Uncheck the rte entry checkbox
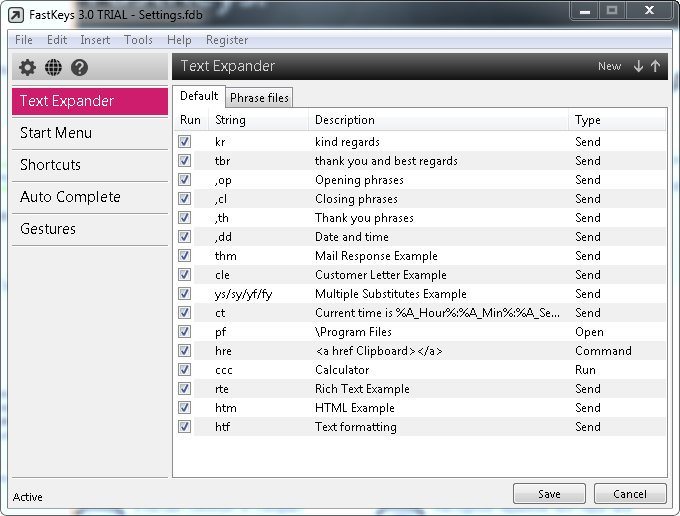This screenshot has height=516, width=680. [184, 389]
